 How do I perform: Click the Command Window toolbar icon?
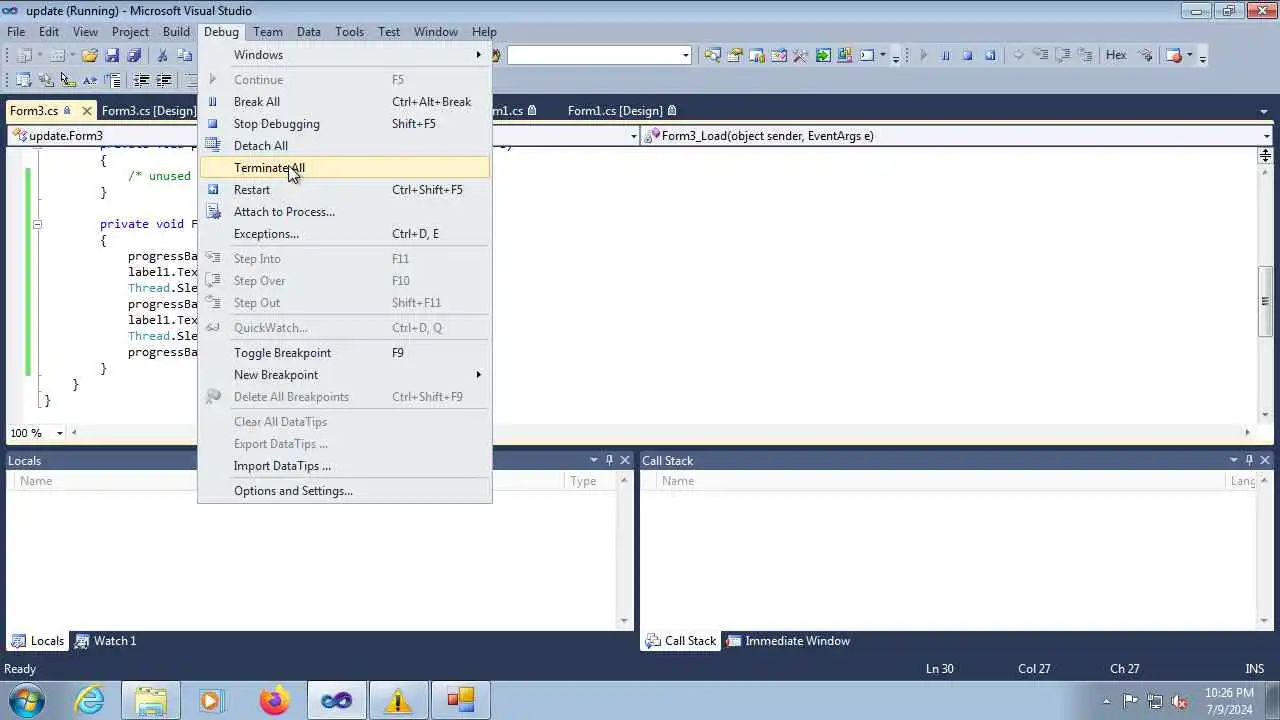click(x=868, y=56)
